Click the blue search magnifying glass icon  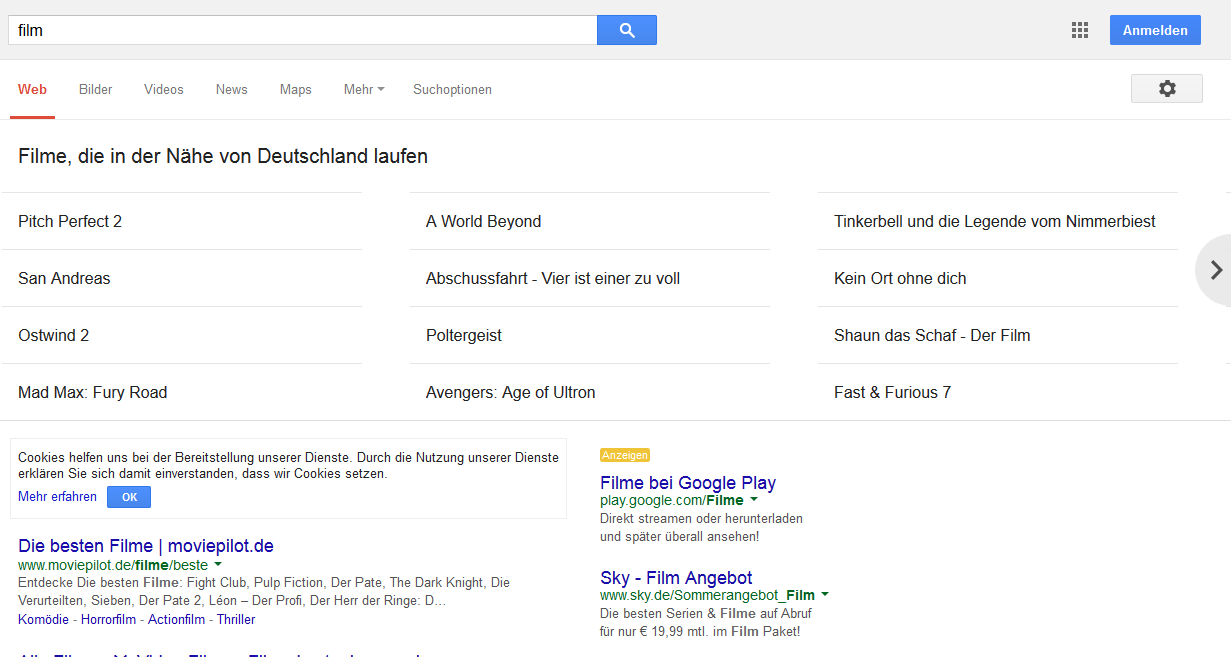(x=626, y=30)
